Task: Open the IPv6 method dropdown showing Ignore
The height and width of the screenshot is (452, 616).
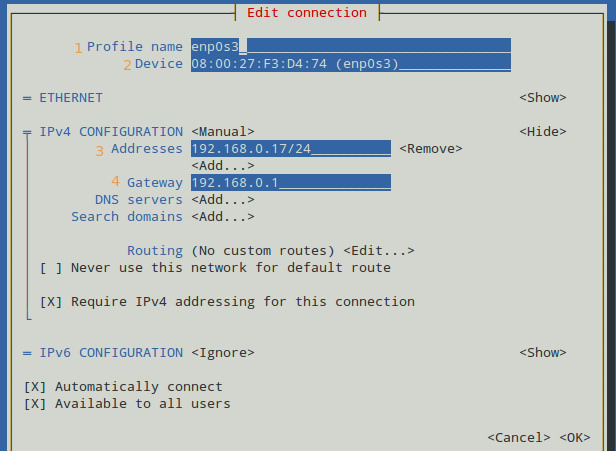Action: (223, 353)
